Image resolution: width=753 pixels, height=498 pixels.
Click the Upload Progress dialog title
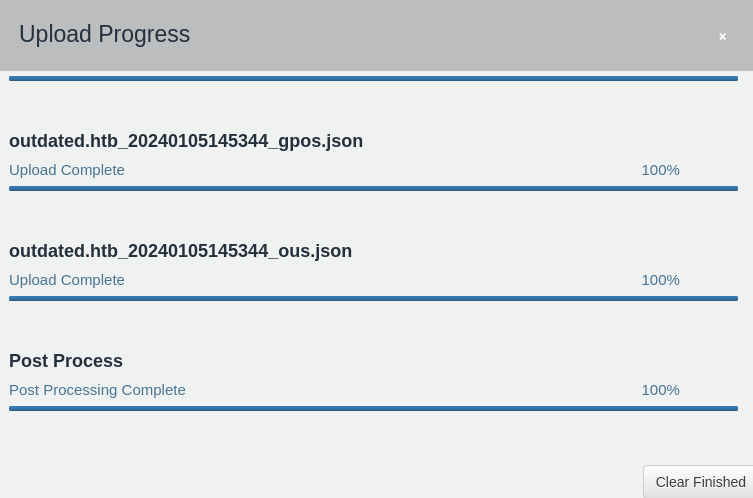coord(104,34)
